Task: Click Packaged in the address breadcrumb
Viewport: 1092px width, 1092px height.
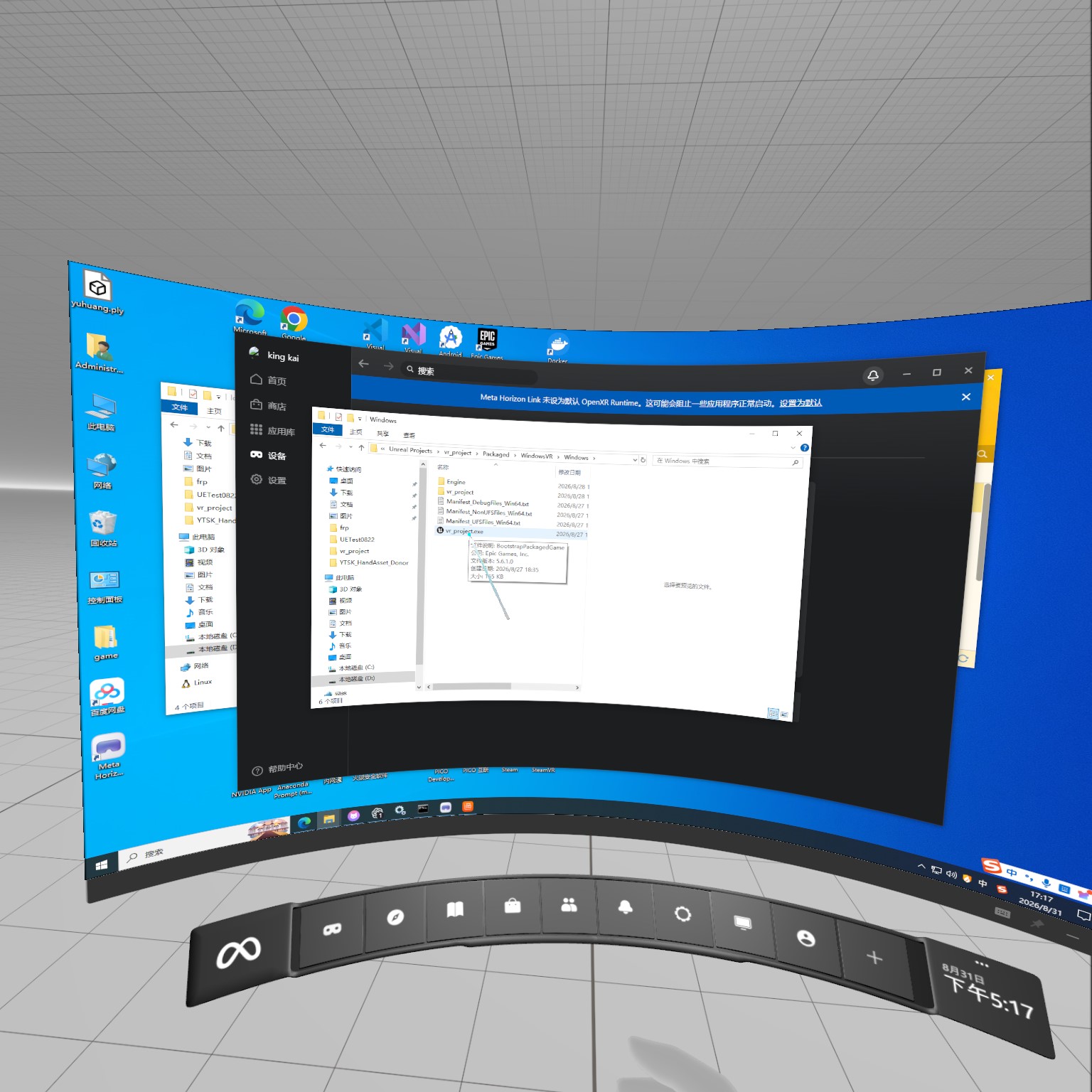Action: coord(496,454)
